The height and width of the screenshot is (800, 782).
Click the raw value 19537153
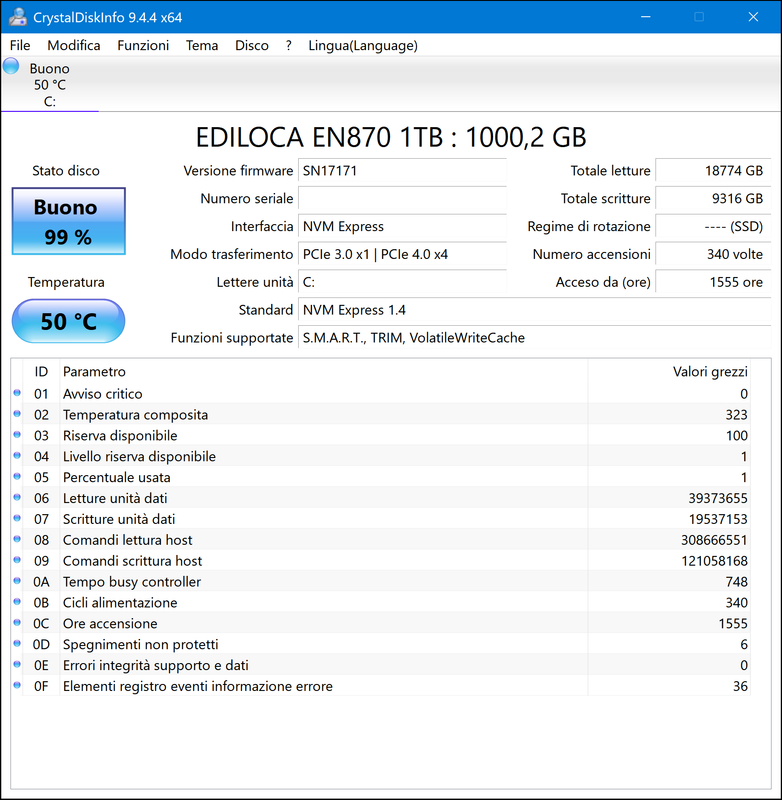point(718,519)
